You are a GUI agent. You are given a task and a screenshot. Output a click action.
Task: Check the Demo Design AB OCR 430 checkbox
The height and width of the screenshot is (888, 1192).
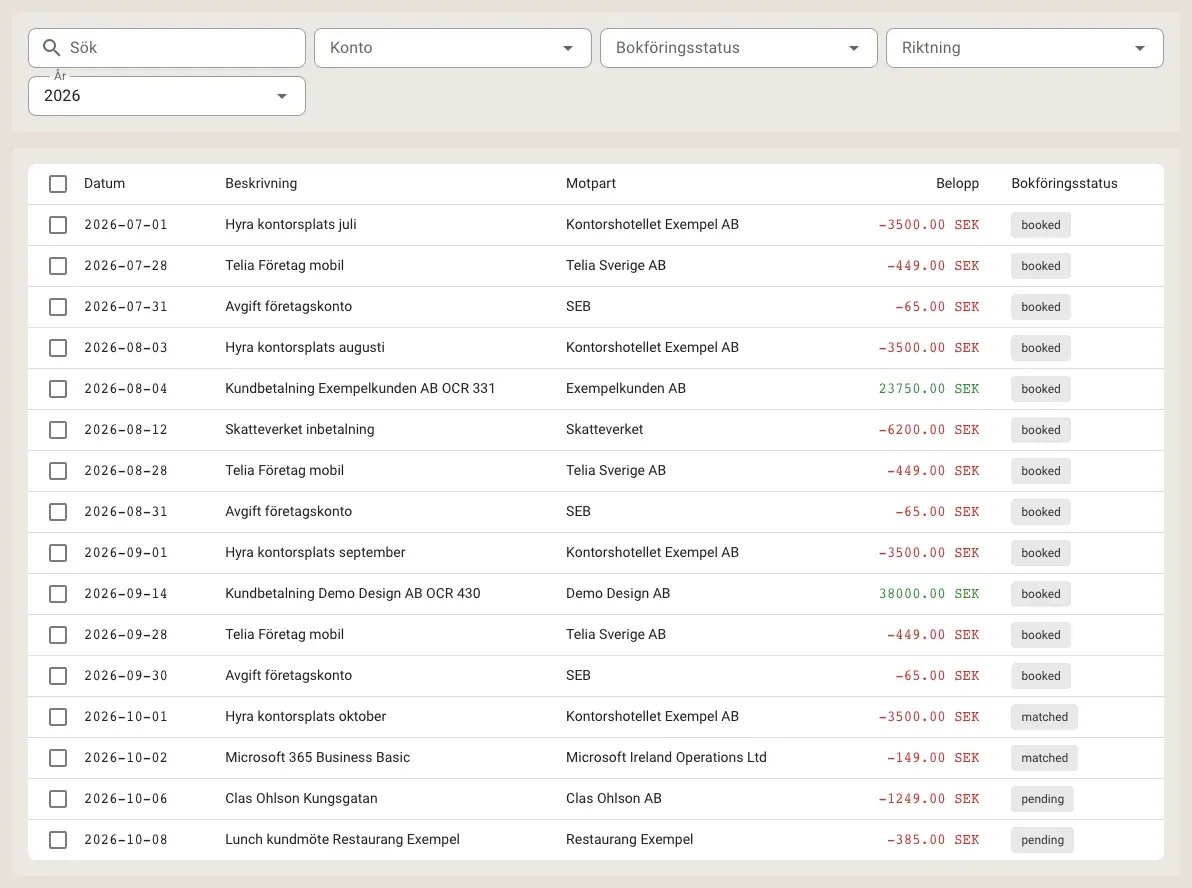[x=58, y=594]
